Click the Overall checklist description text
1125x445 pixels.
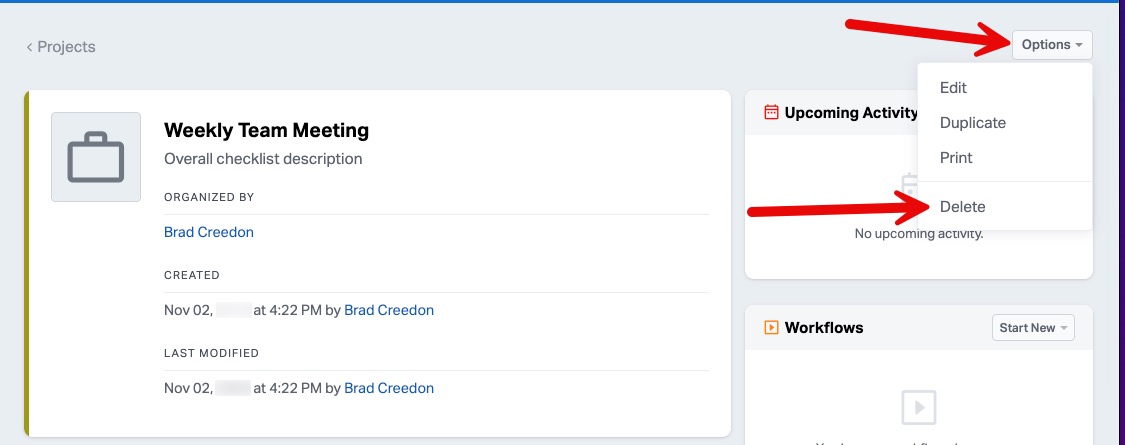pos(263,159)
